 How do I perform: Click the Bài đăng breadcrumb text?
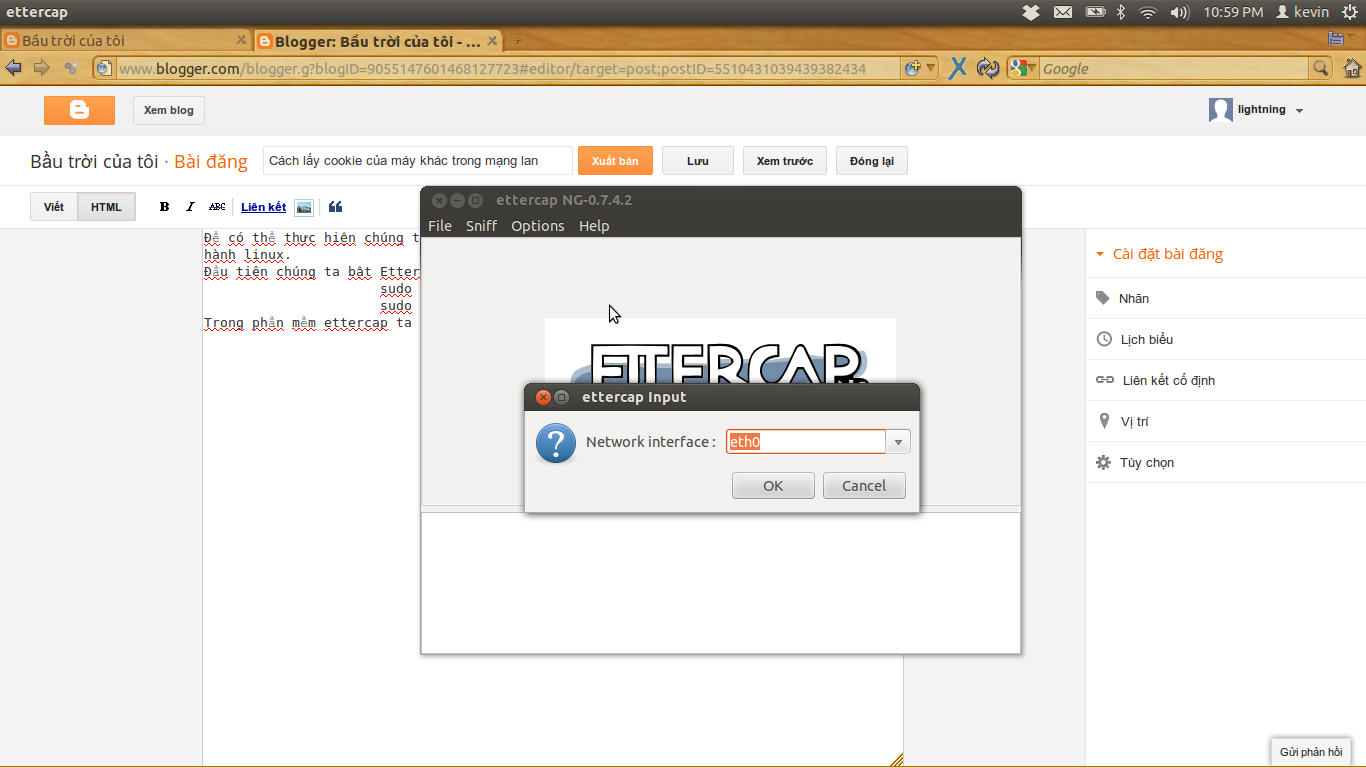211,161
